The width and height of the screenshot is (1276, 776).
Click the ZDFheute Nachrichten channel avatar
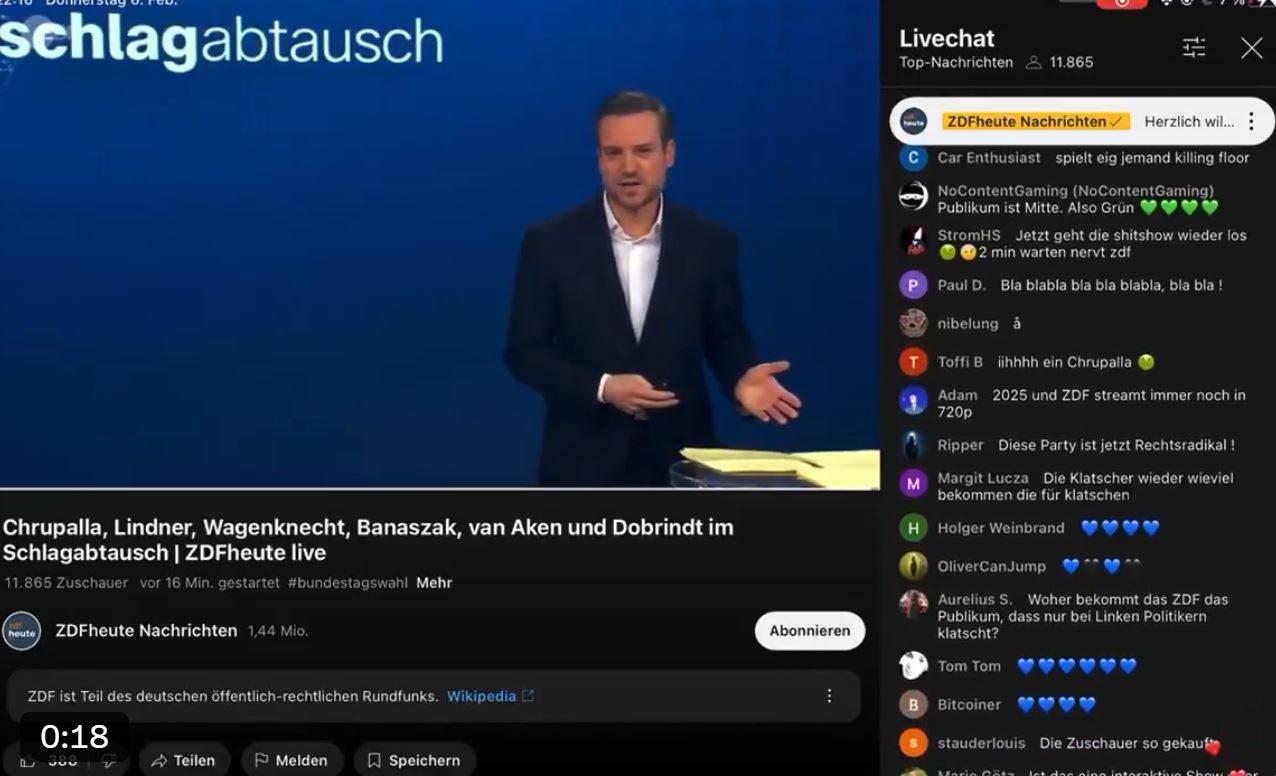coord(22,631)
